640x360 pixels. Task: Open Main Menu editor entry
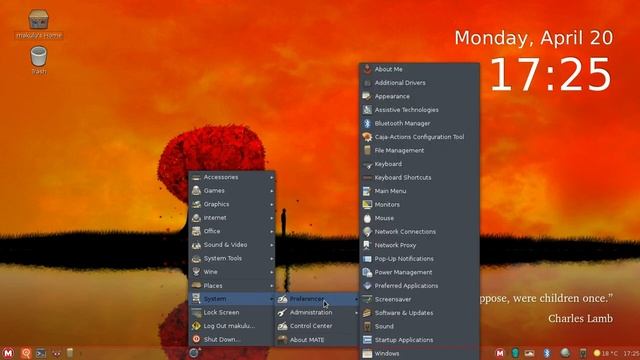click(419, 191)
